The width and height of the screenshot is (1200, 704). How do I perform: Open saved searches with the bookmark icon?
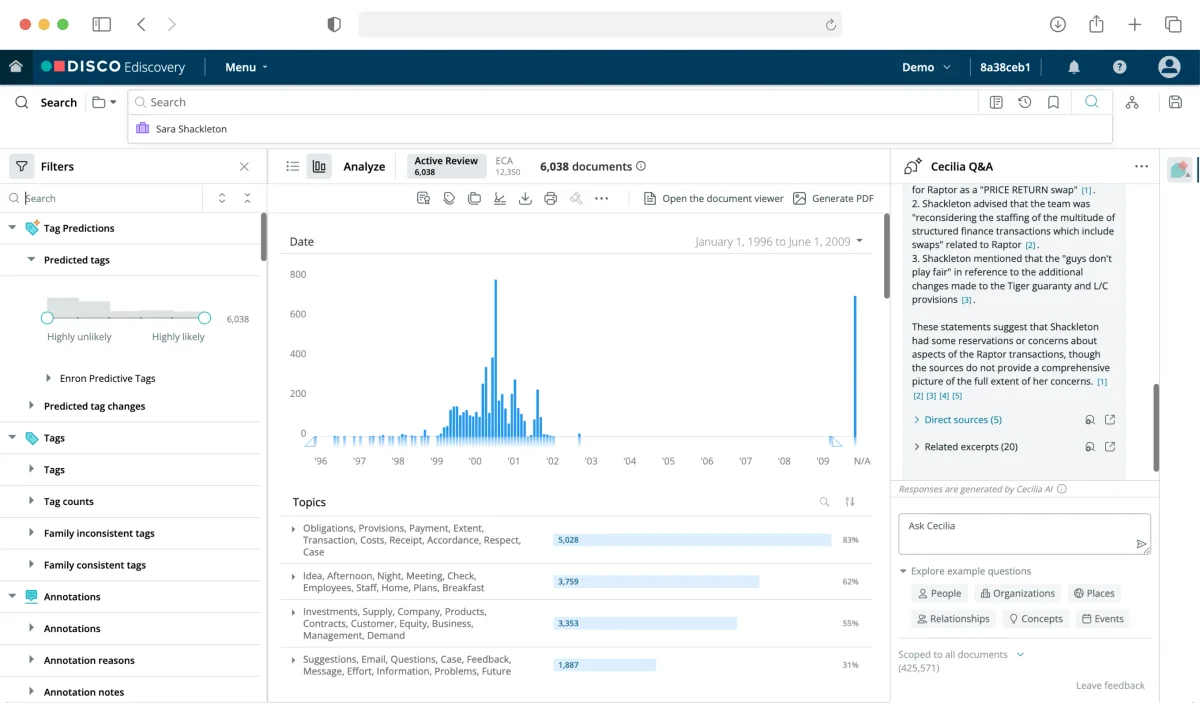click(1053, 102)
